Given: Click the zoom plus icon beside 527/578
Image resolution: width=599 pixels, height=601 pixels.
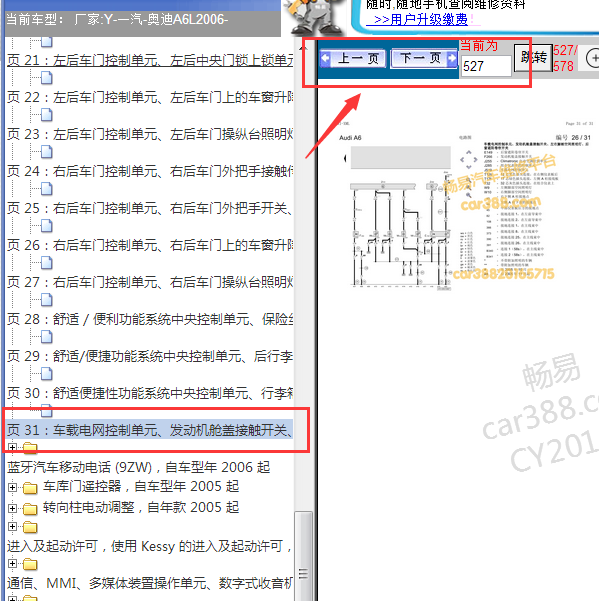Looking at the screenshot, I should 593,58.
